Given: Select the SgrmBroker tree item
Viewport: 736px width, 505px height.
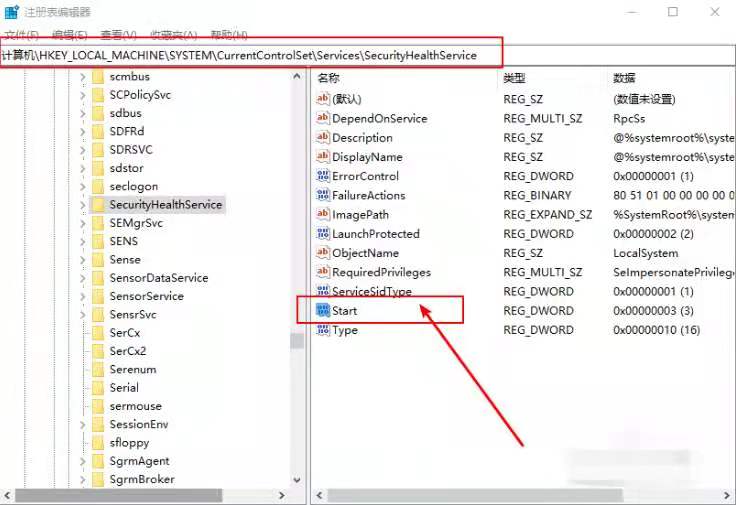Looking at the screenshot, I should 142,479.
